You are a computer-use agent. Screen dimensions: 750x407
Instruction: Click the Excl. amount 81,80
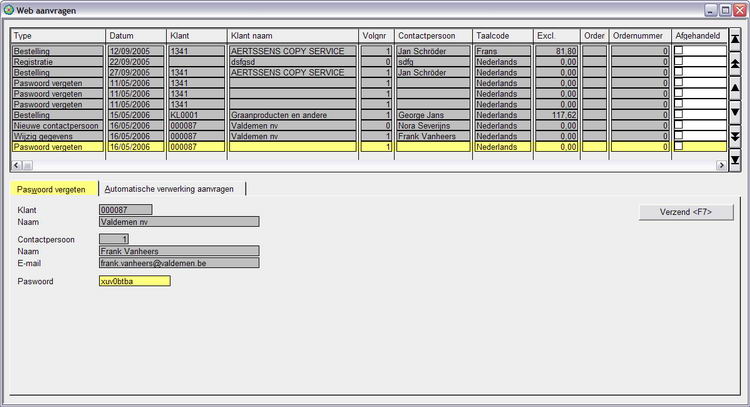coord(557,51)
